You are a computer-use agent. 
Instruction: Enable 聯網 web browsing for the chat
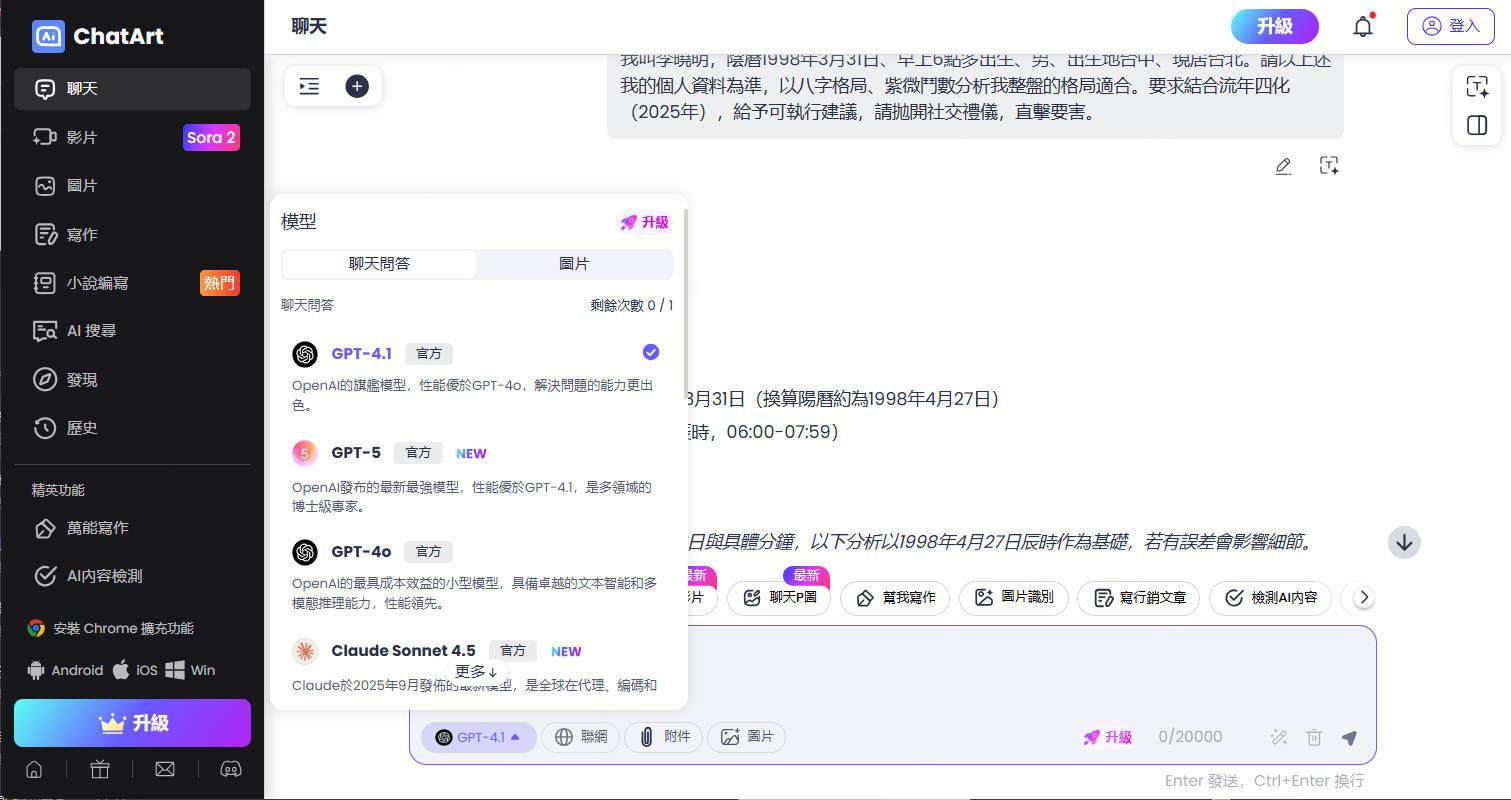click(x=580, y=737)
